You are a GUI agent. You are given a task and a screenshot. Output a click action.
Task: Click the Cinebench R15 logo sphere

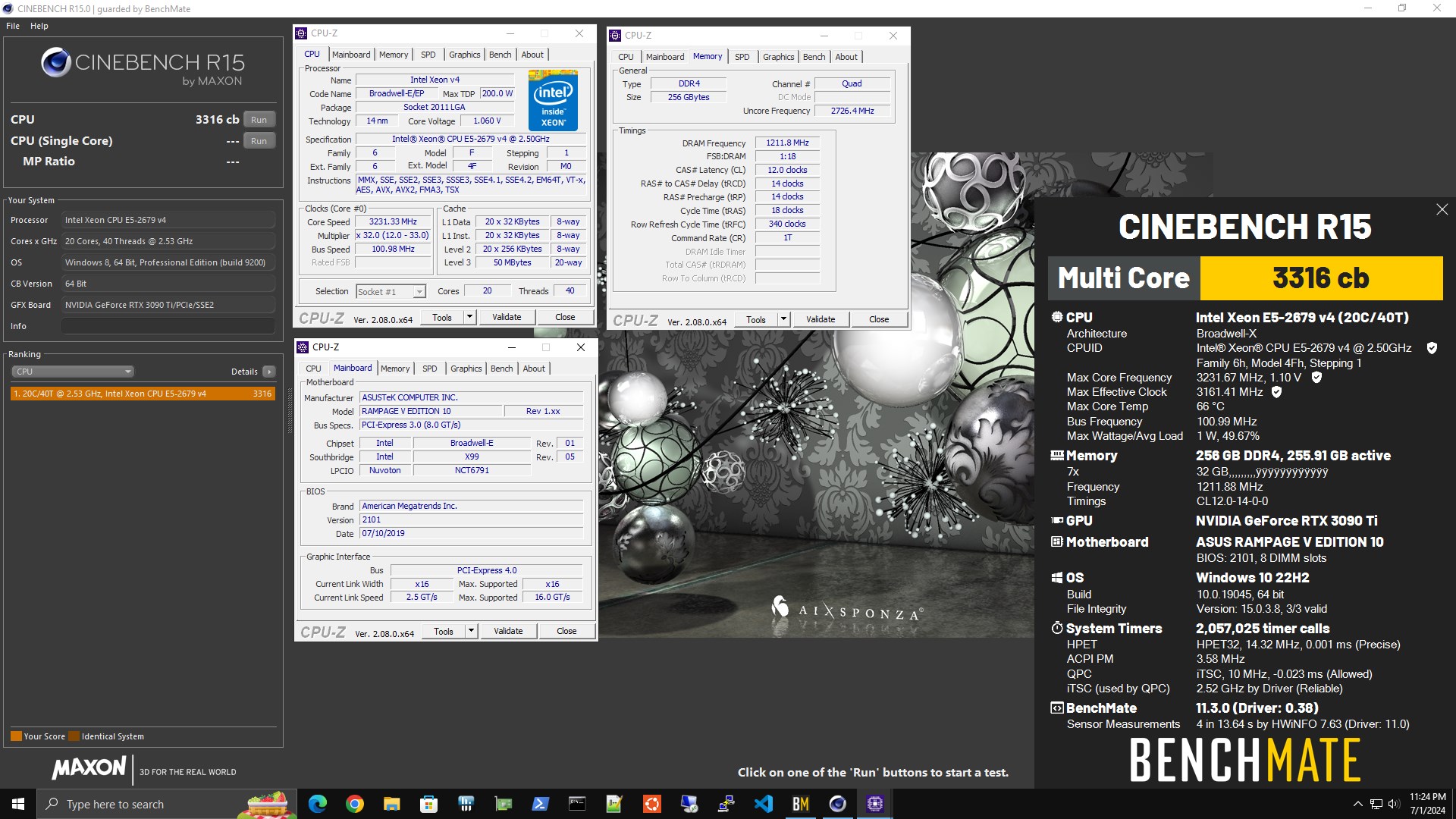pyautogui.click(x=56, y=62)
